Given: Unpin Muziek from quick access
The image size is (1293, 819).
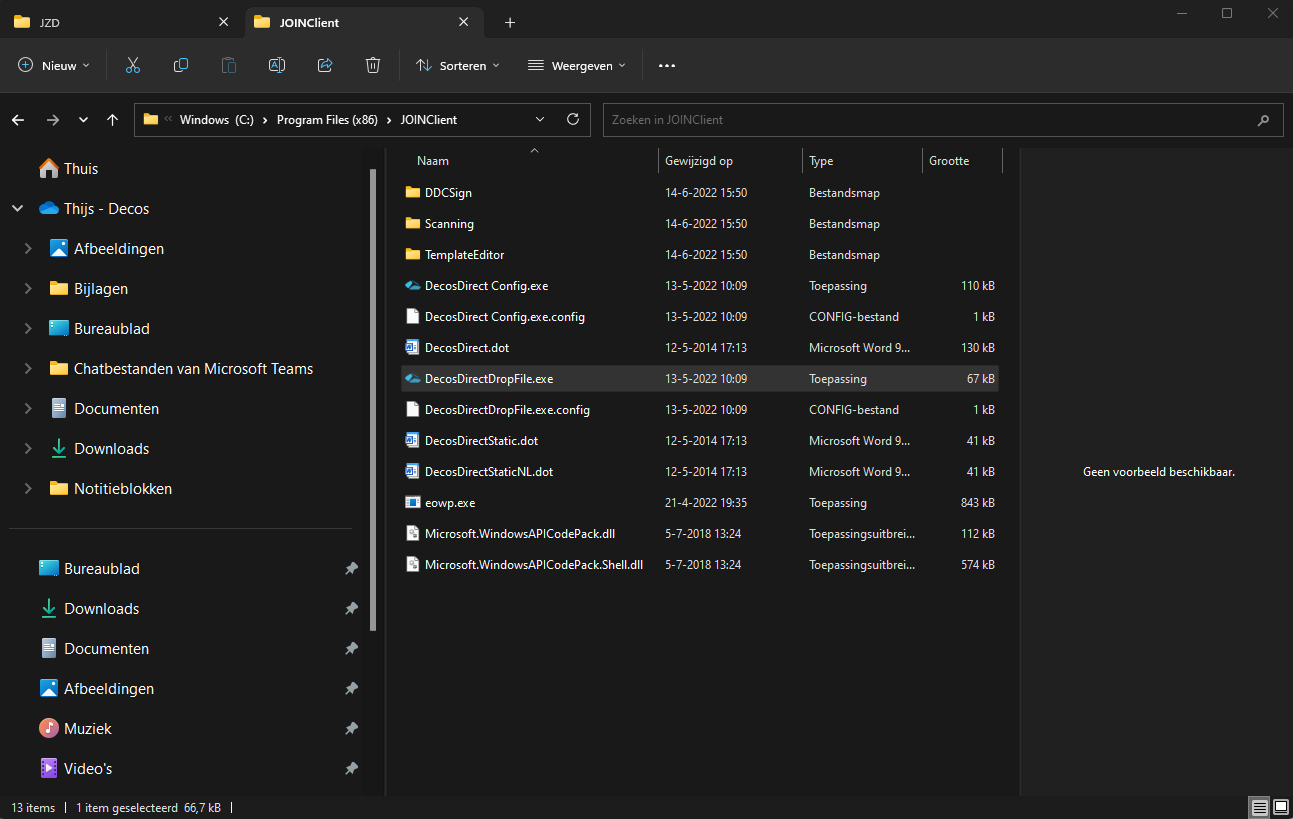Looking at the screenshot, I should (x=351, y=729).
